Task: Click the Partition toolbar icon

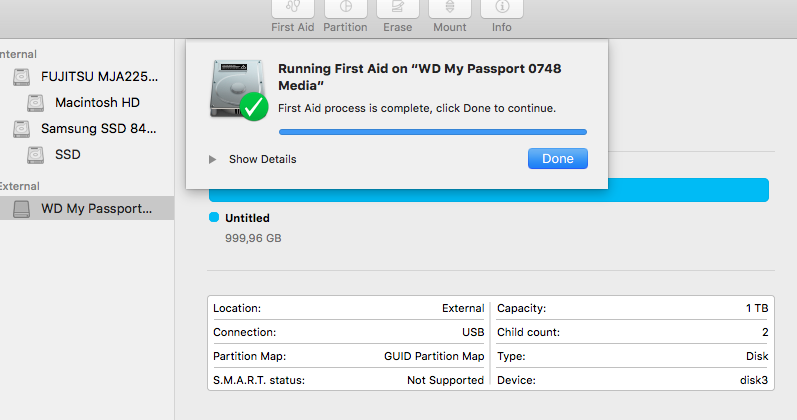Action: (345, 8)
